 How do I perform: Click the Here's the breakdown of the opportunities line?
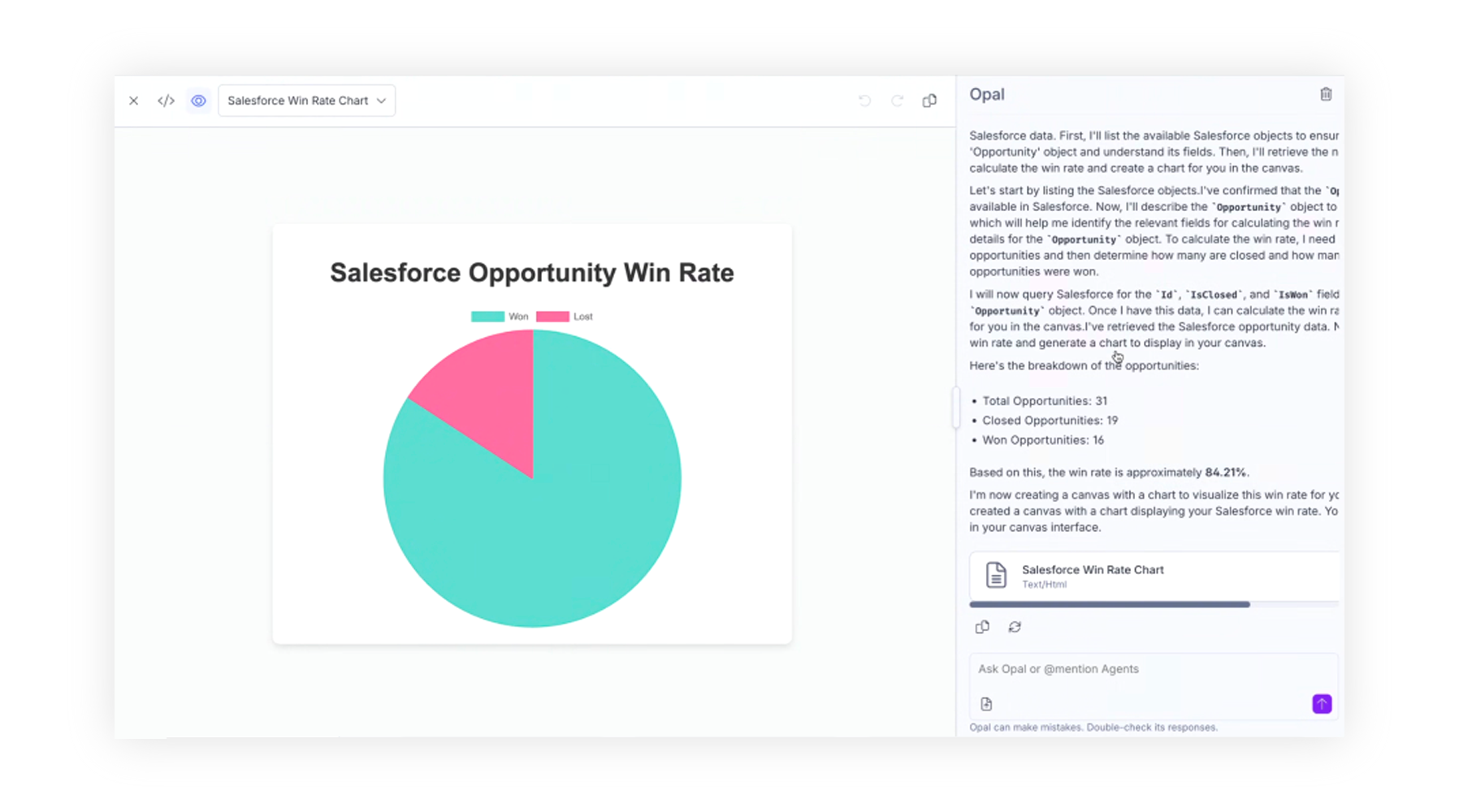click(x=1084, y=365)
